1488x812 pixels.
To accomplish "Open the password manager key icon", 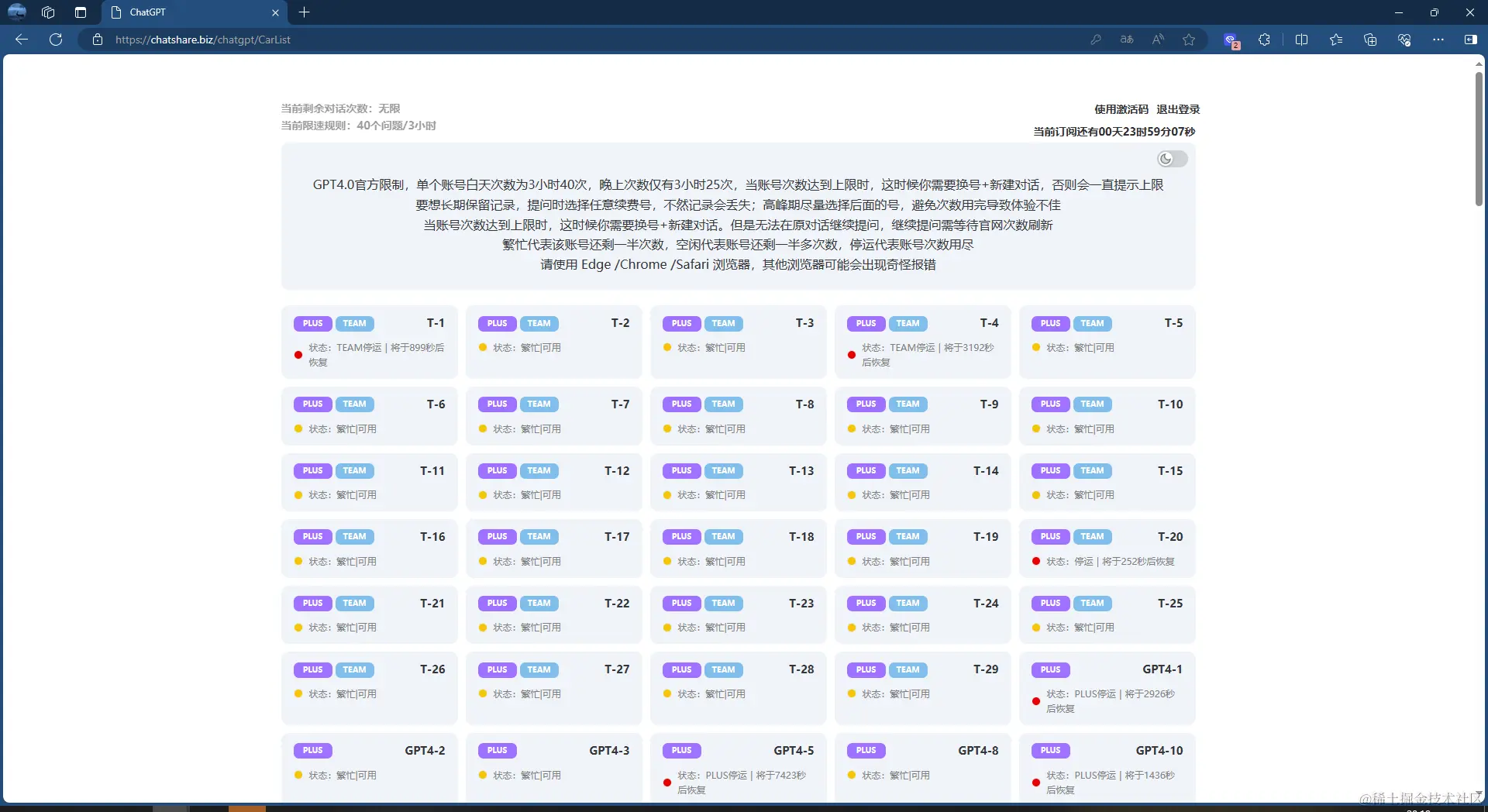I will pyautogui.click(x=1096, y=40).
